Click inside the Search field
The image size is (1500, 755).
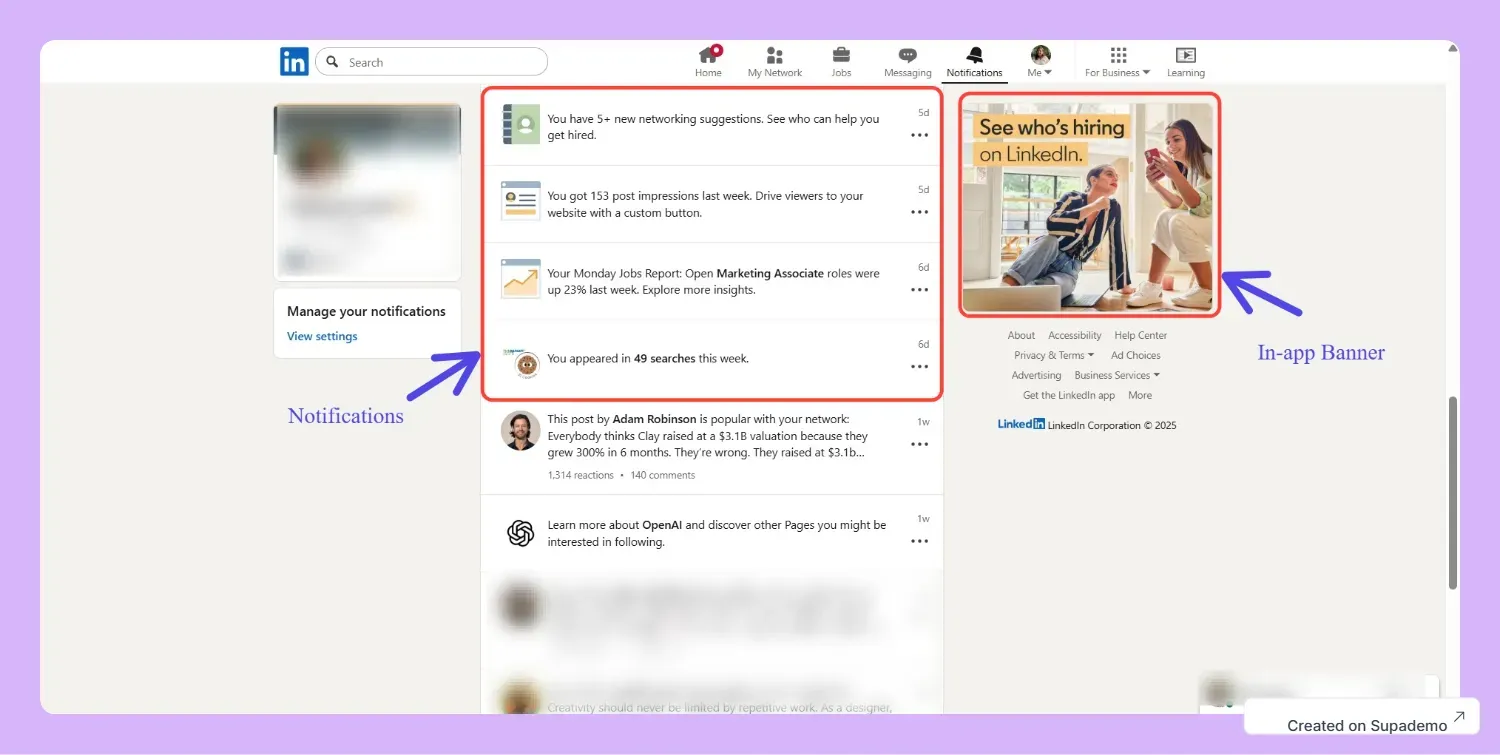point(430,62)
